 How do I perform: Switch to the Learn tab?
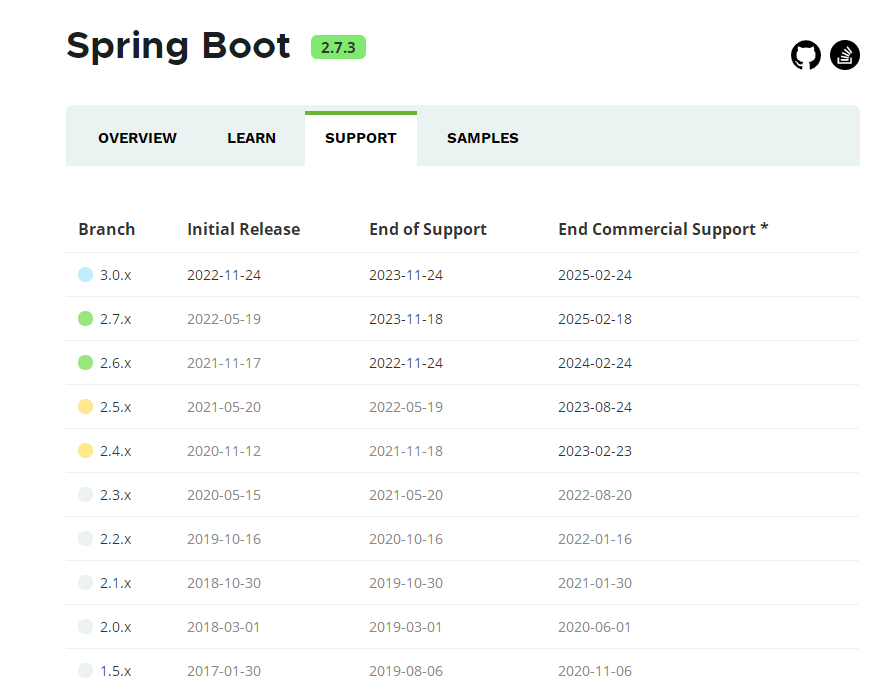click(251, 138)
